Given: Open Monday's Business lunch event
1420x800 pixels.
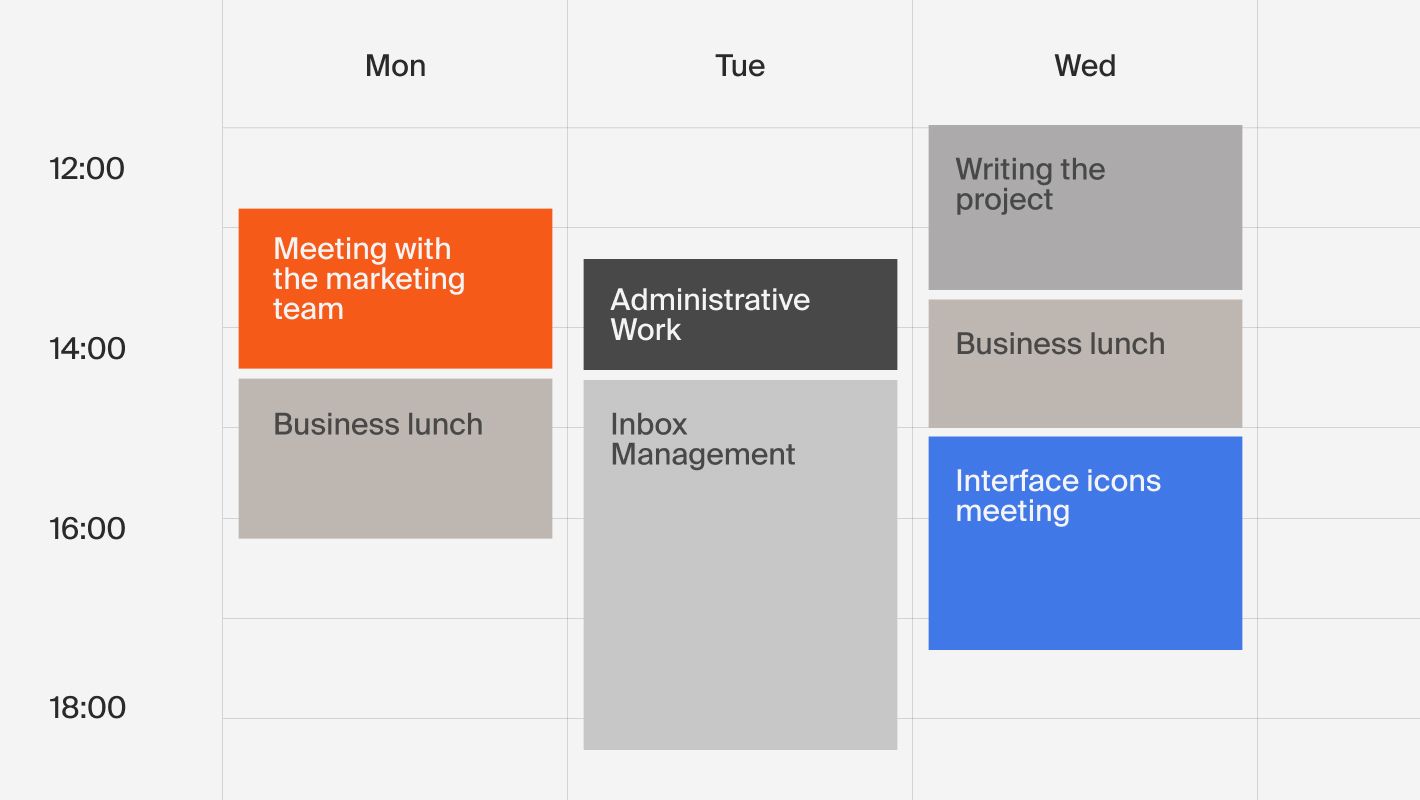Looking at the screenshot, I should coord(395,458).
